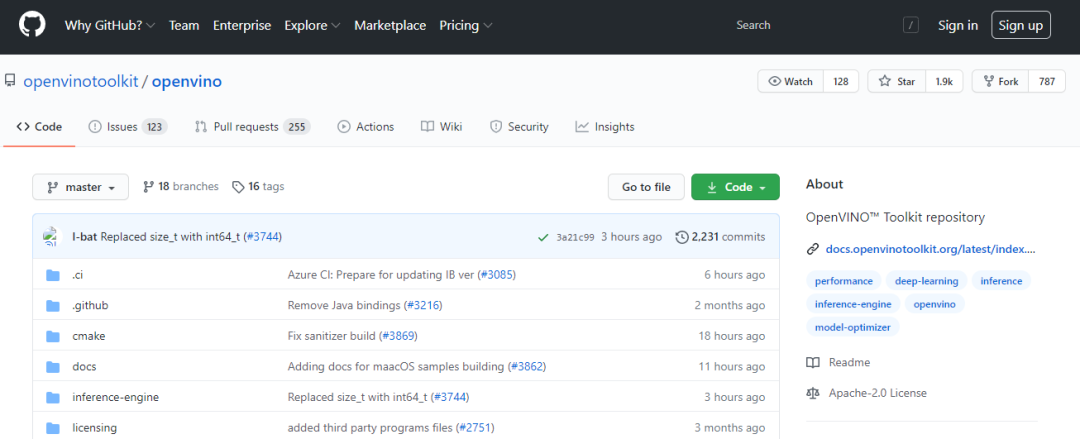Select the Code tab
The width and height of the screenshot is (1080, 439).
[x=39, y=127]
